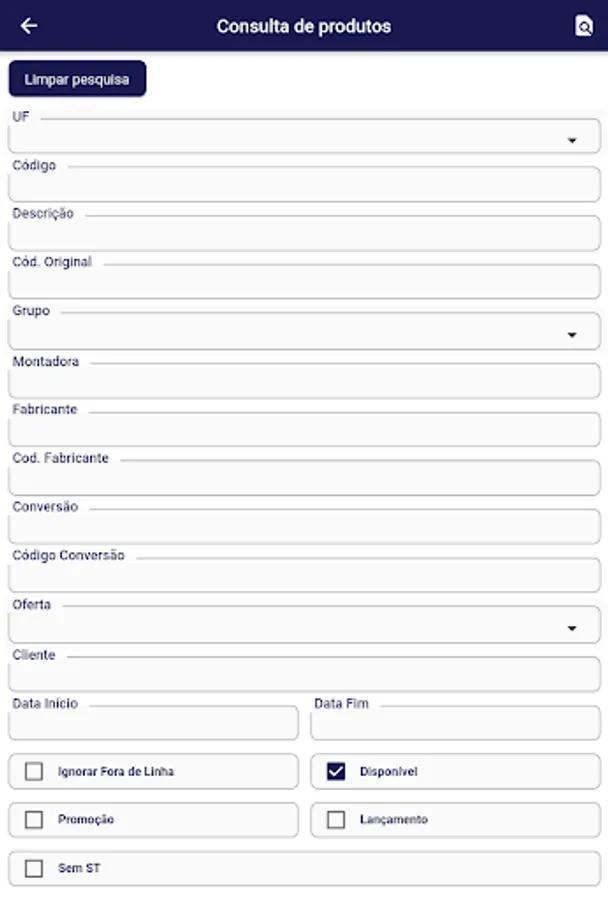Click into the Descrição field
608x900 pixels.
(x=304, y=234)
